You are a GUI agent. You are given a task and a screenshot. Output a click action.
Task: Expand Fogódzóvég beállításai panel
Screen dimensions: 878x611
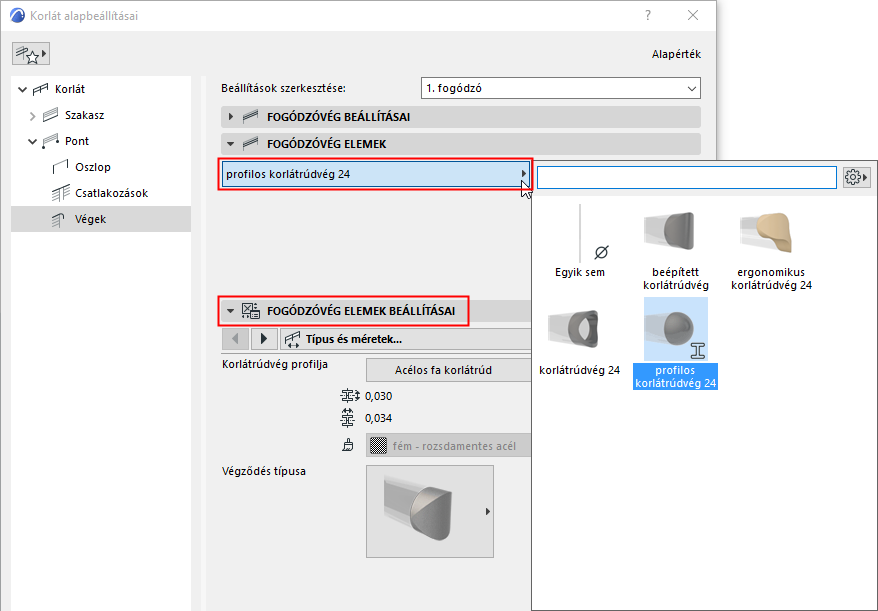[x=231, y=116]
